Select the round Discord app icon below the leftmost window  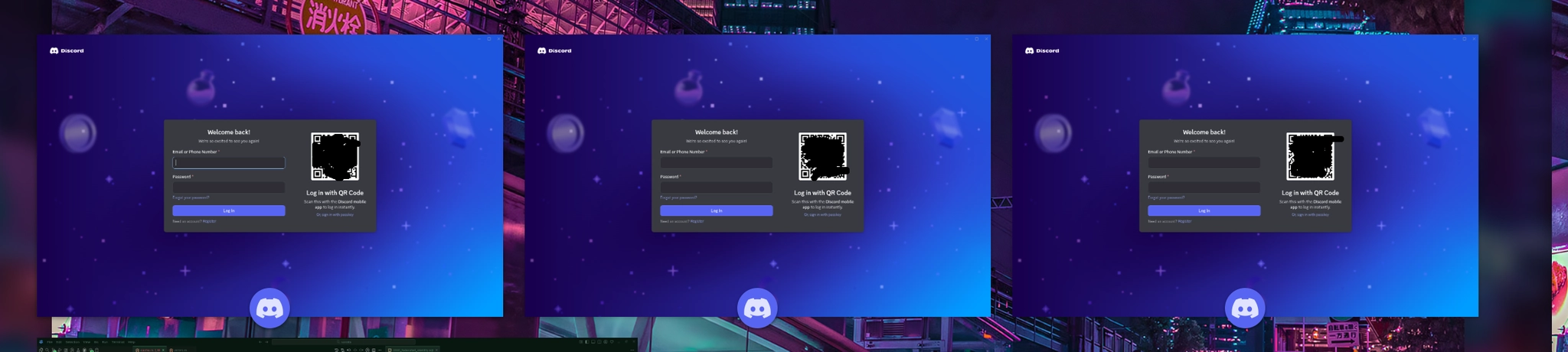coord(269,308)
